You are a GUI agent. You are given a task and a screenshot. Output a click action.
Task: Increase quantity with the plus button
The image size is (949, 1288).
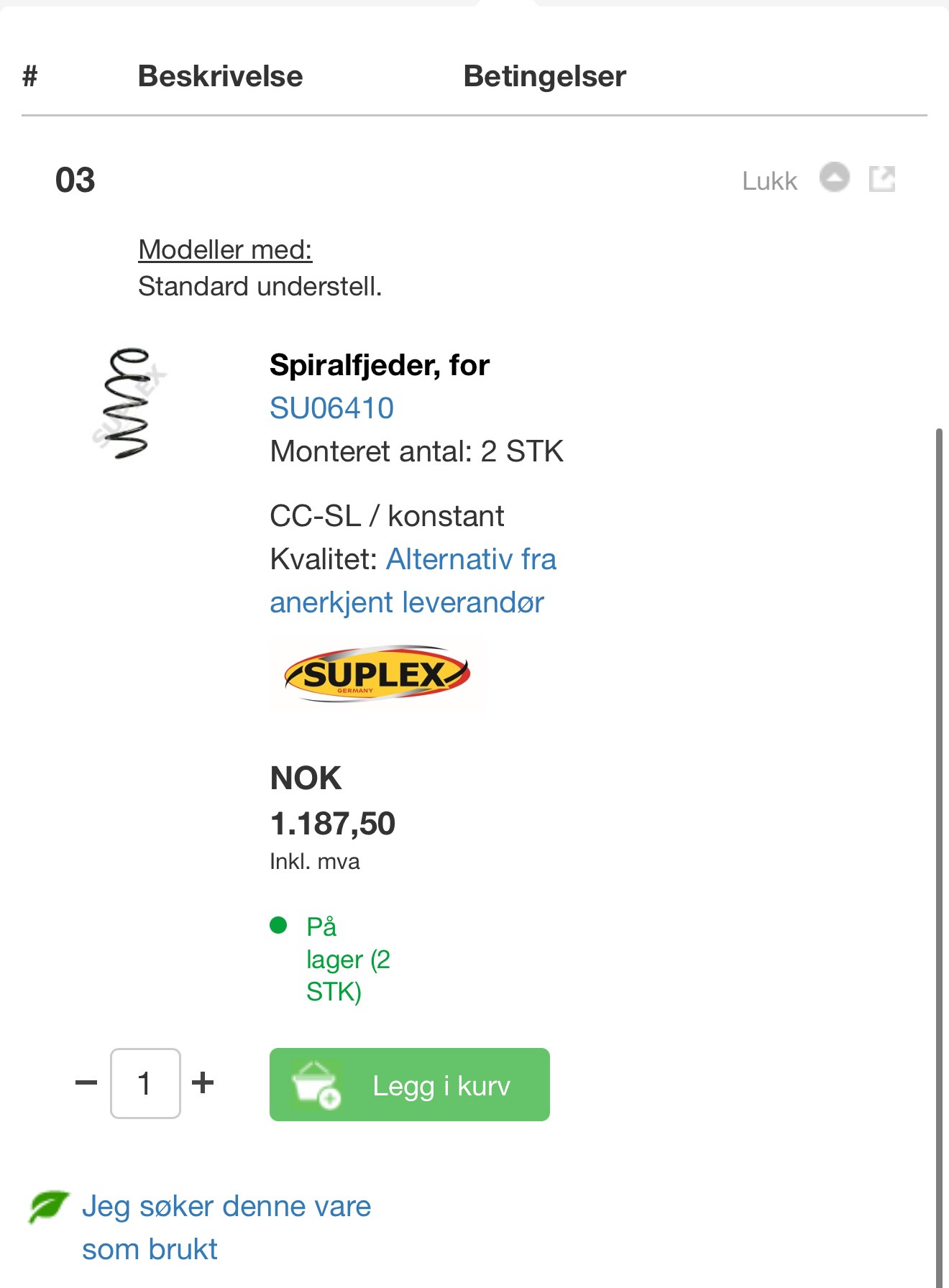(x=203, y=1082)
